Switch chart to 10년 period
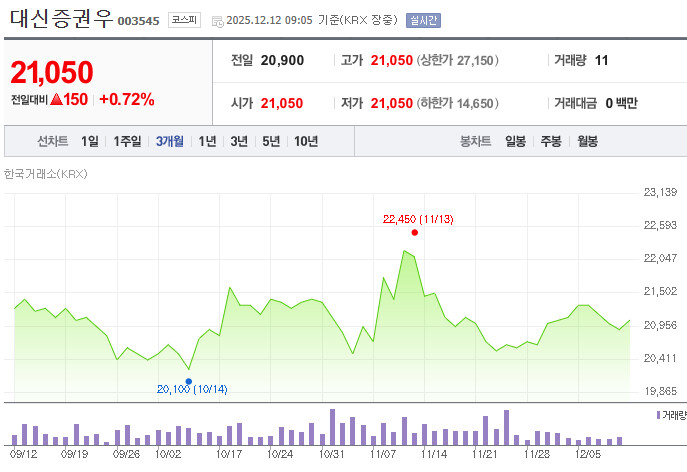 pyautogui.click(x=306, y=141)
